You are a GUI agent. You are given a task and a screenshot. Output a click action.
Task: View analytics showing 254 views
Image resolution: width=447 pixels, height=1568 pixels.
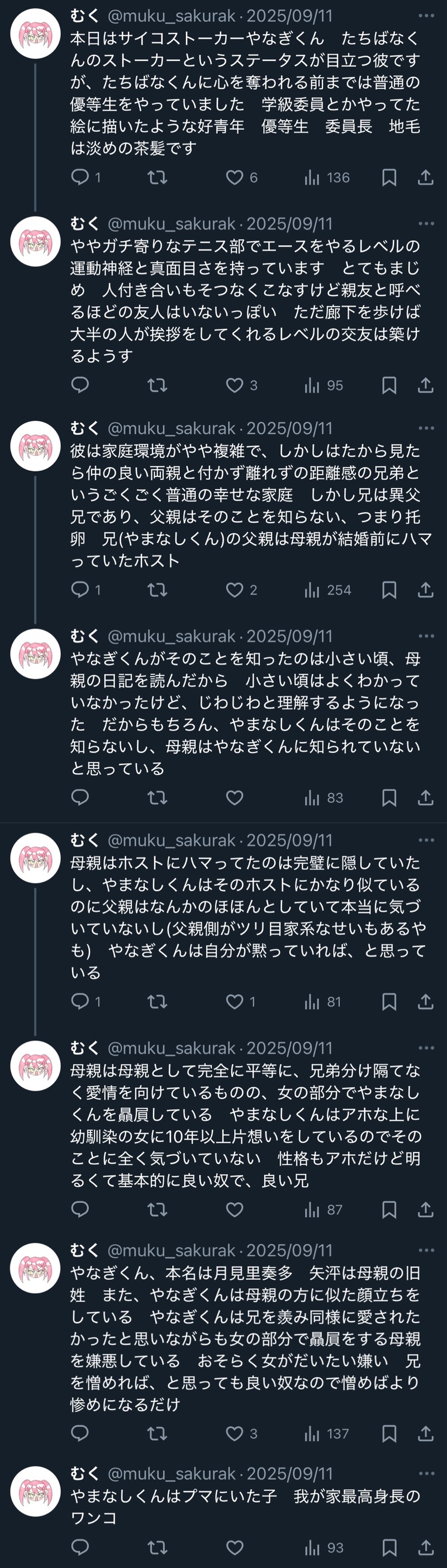pyautogui.click(x=327, y=589)
